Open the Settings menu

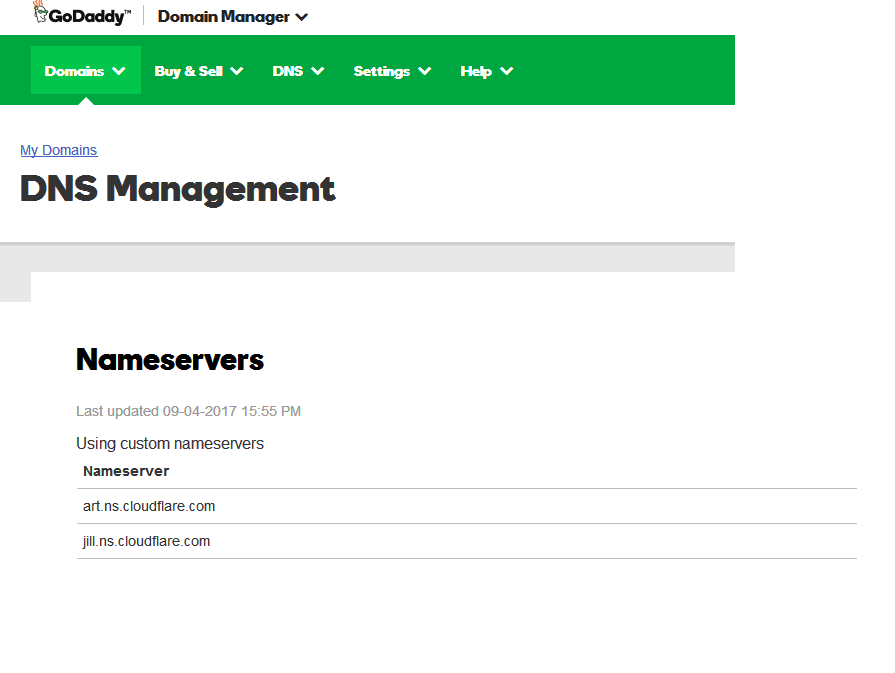392,71
